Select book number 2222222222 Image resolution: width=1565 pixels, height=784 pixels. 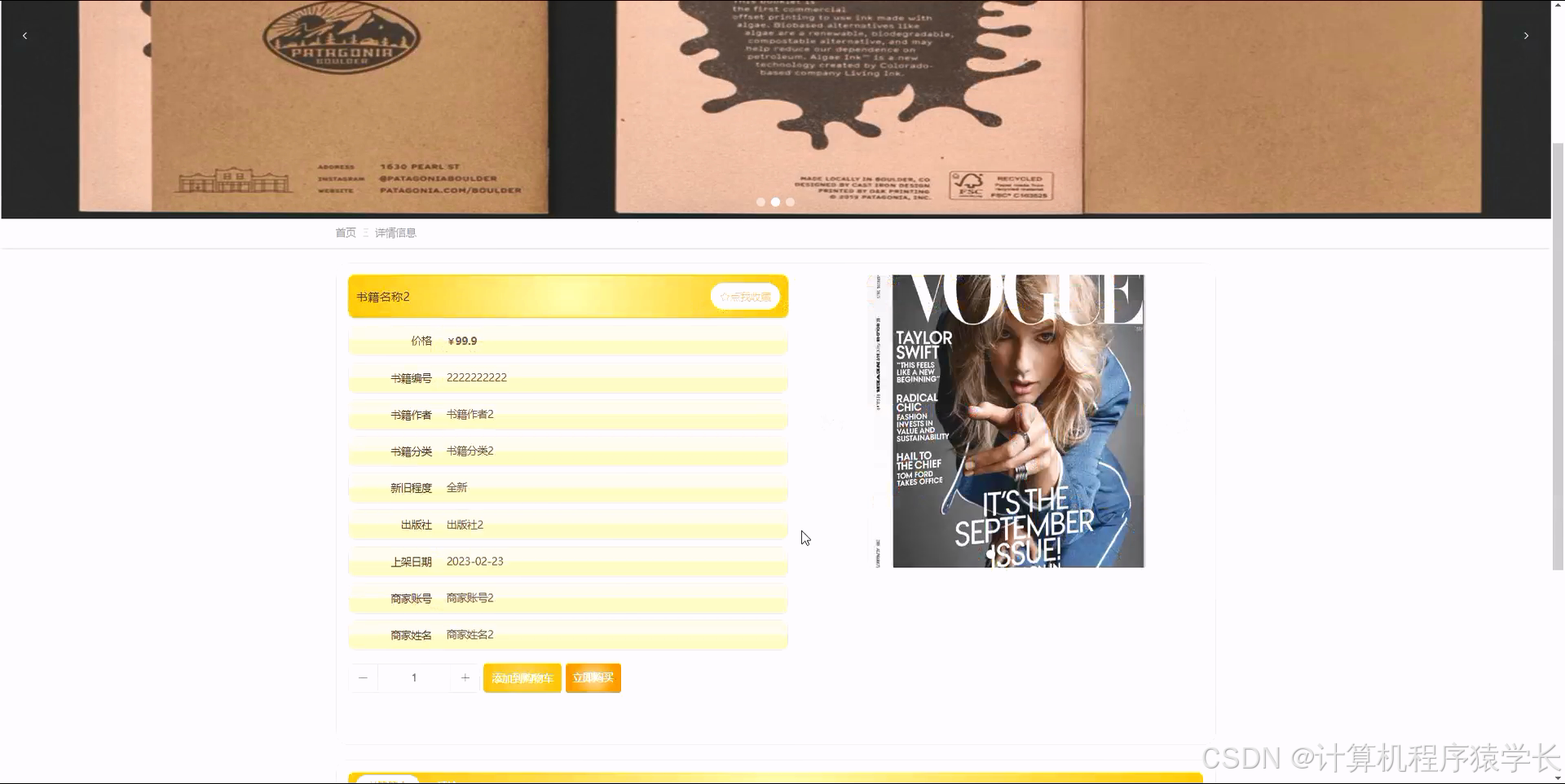[x=477, y=378]
